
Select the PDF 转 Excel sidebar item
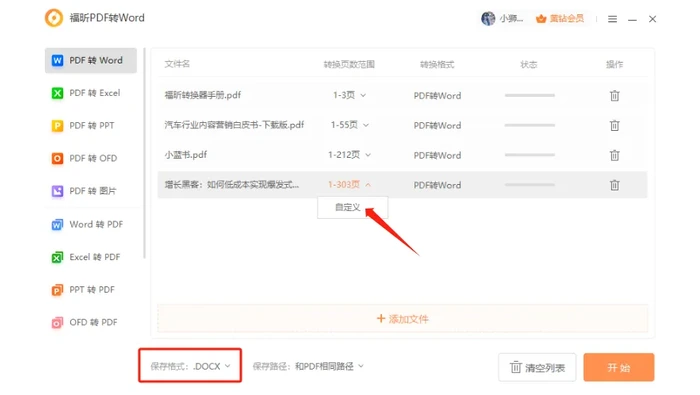pos(91,93)
